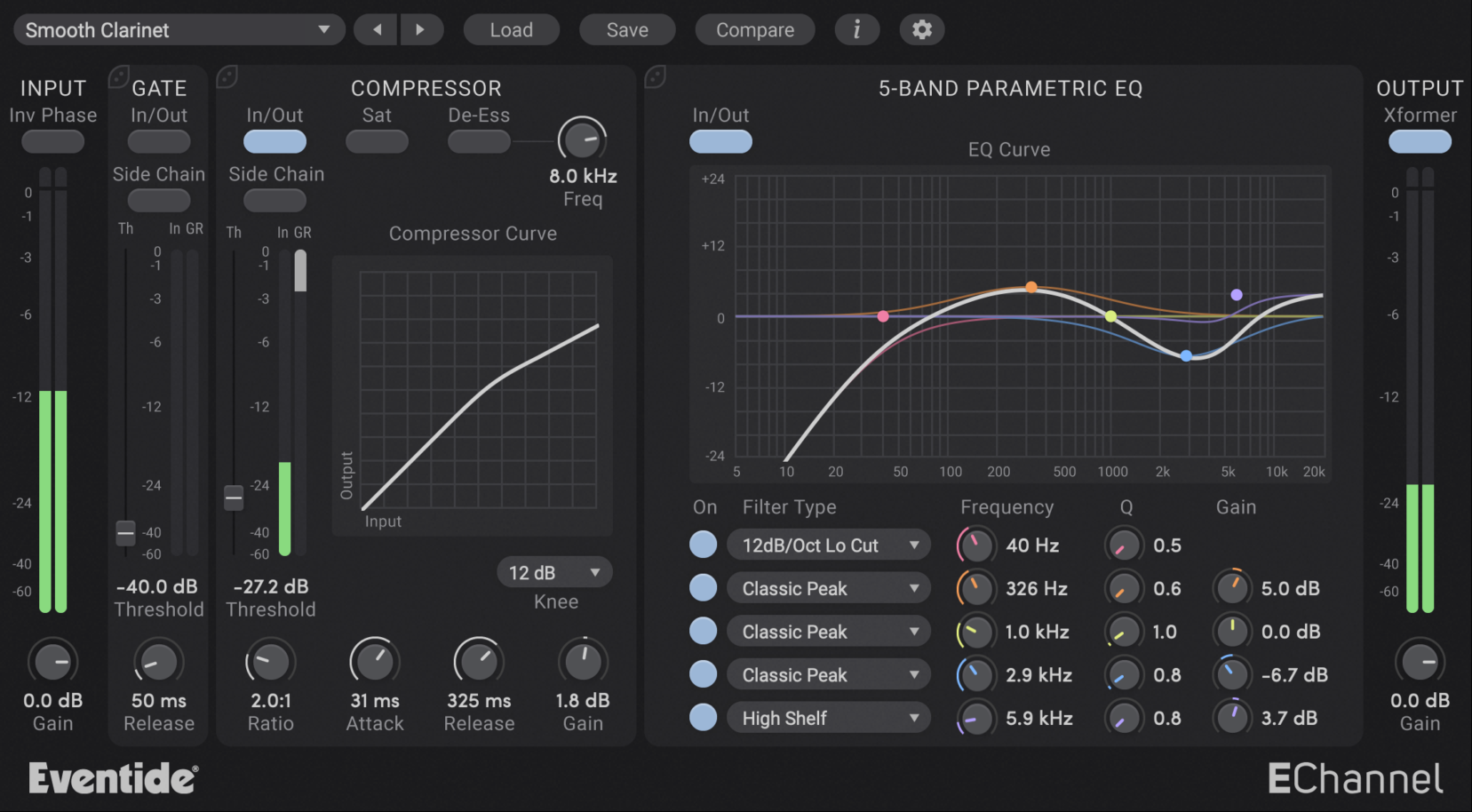This screenshot has width=1472, height=812.
Task: Open the 12 dB Knee dropdown
Action: point(554,572)
